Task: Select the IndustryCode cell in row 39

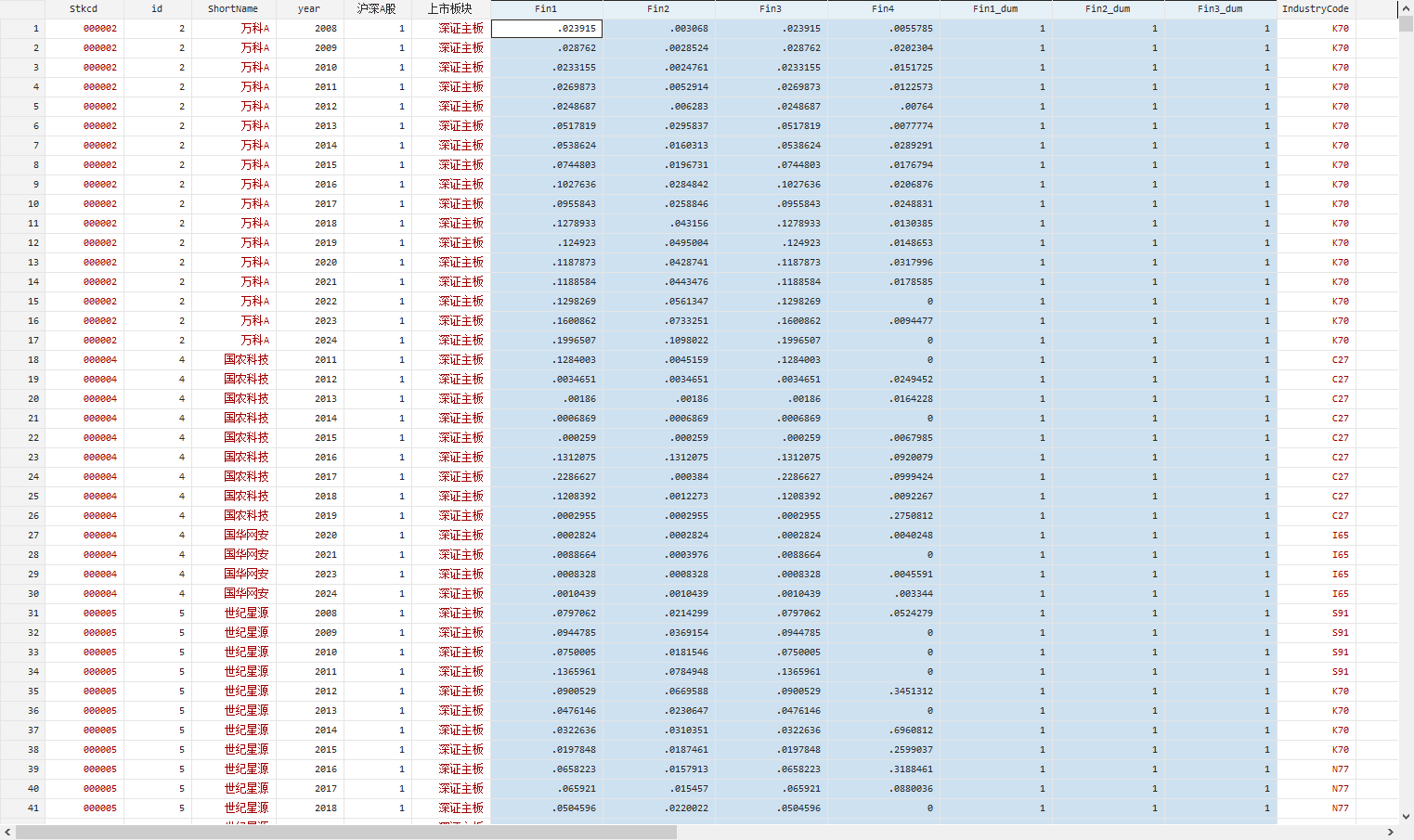Action: click(x=1316, y=769)
